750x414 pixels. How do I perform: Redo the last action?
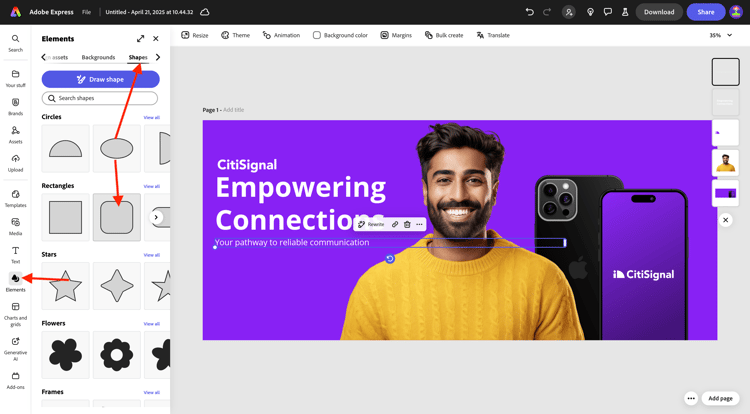coord(547,12)
